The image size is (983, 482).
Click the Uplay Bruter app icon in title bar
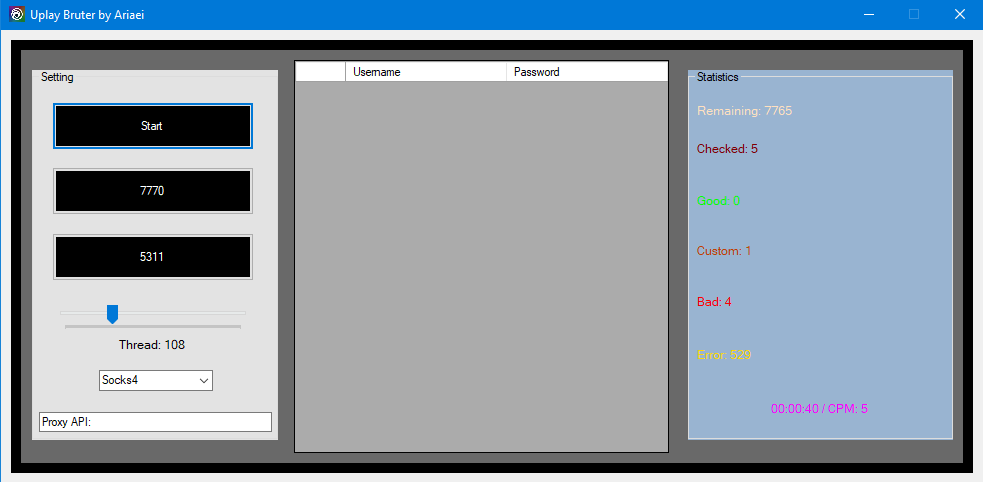(x=18, y=14)
